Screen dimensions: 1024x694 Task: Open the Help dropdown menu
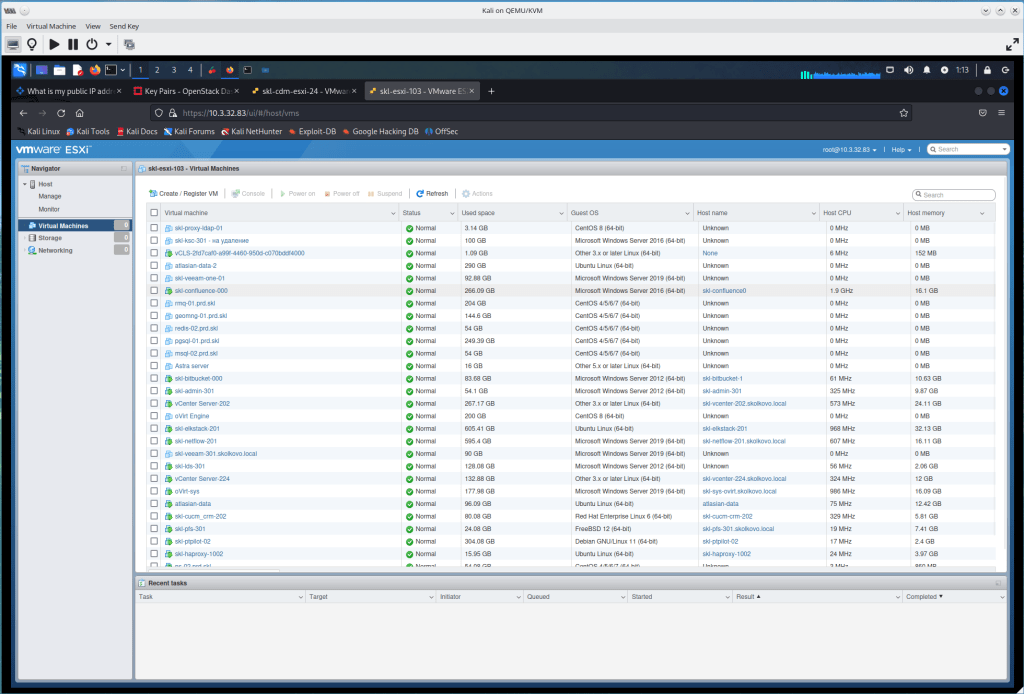[x=902, y=149]
